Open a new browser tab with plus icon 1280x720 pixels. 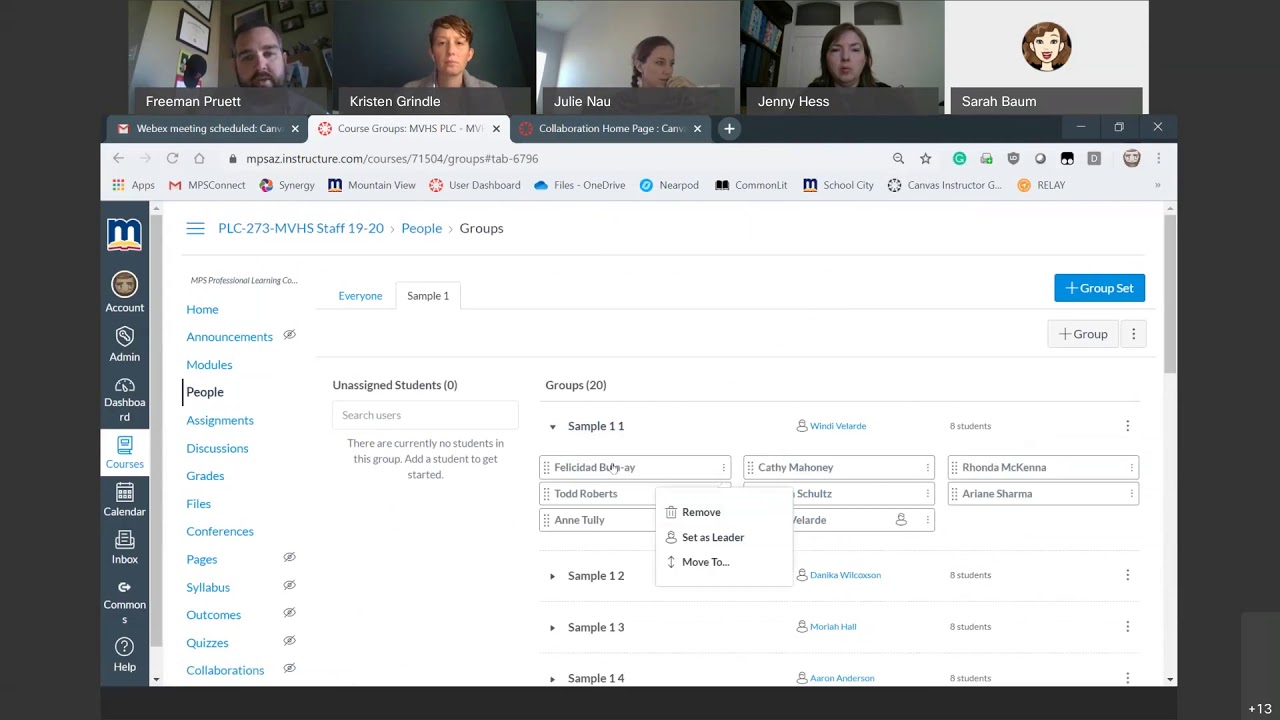729,128
